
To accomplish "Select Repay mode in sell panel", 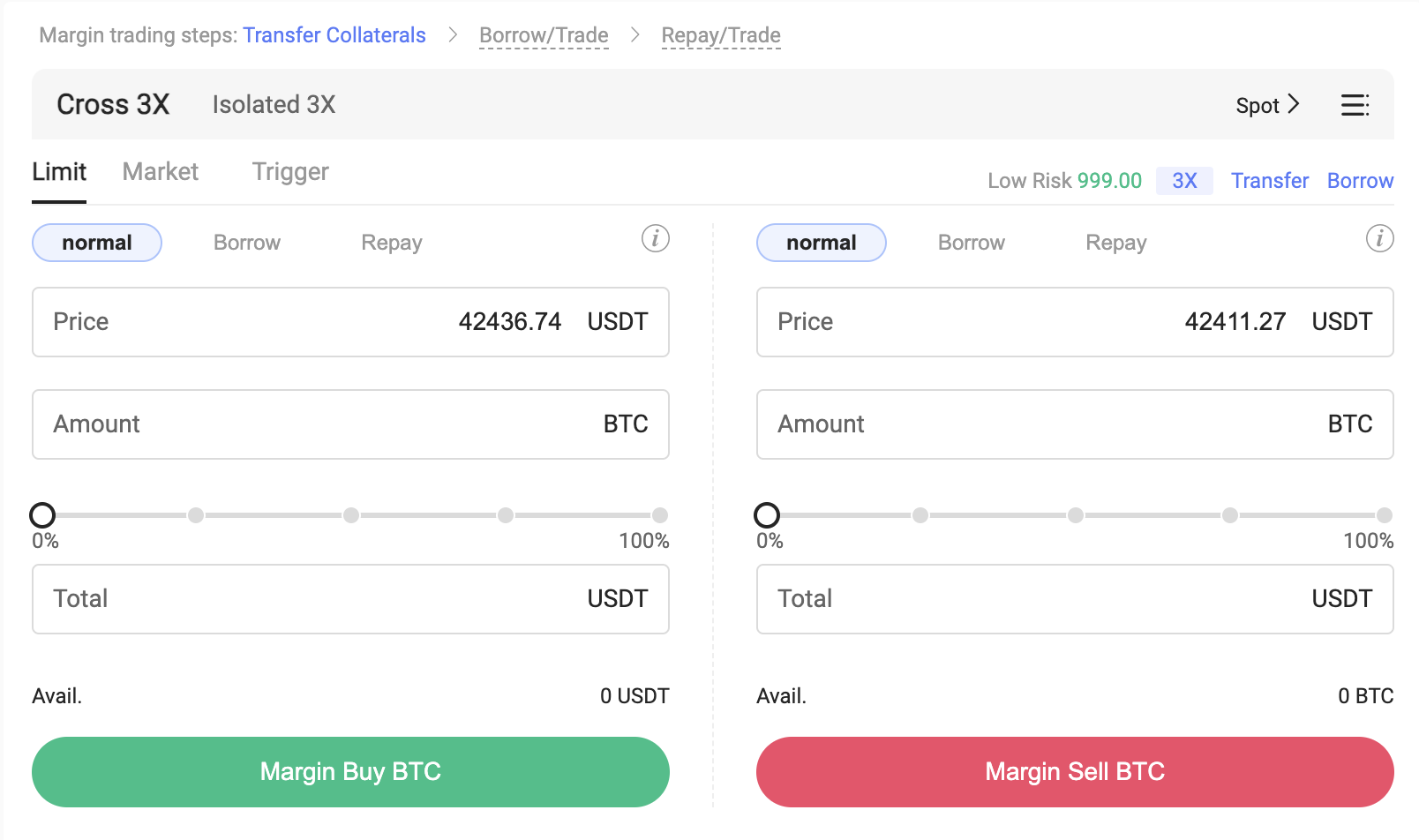I will pyautogui.click(x=1116, y=243).
